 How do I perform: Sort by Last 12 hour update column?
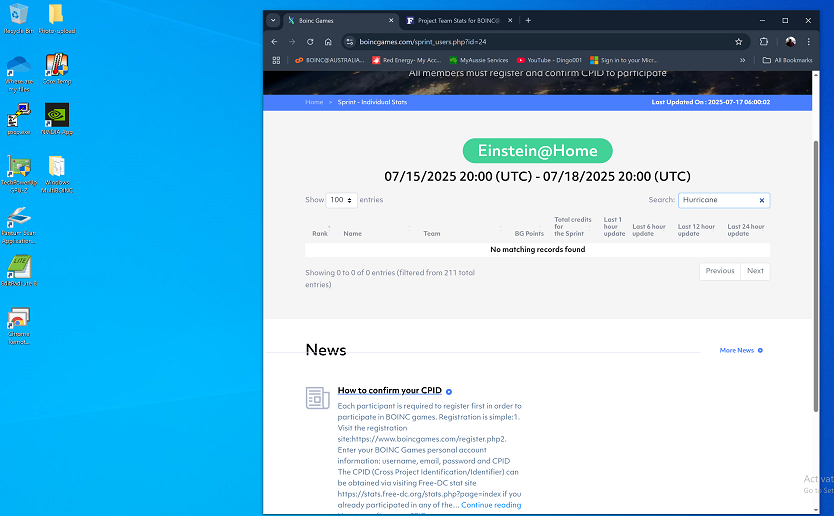[x=696, y=230]
